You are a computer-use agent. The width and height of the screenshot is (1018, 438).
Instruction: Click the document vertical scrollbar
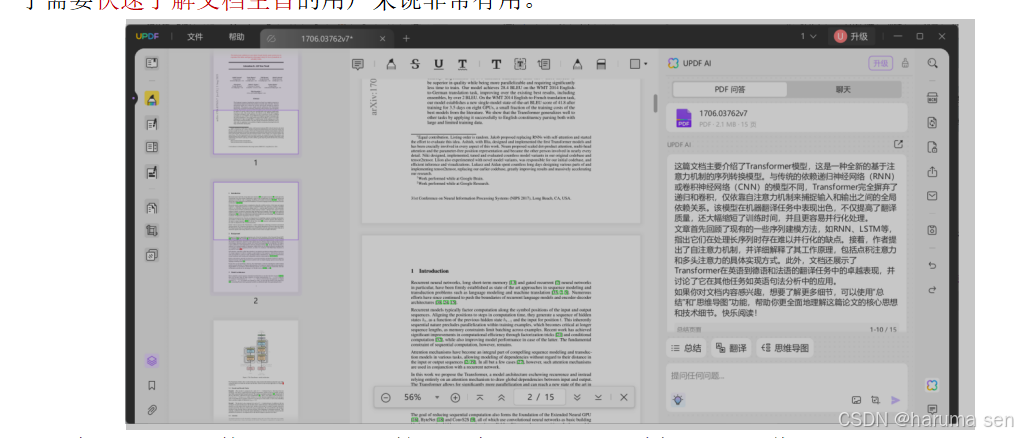click(x=655, y=104)
